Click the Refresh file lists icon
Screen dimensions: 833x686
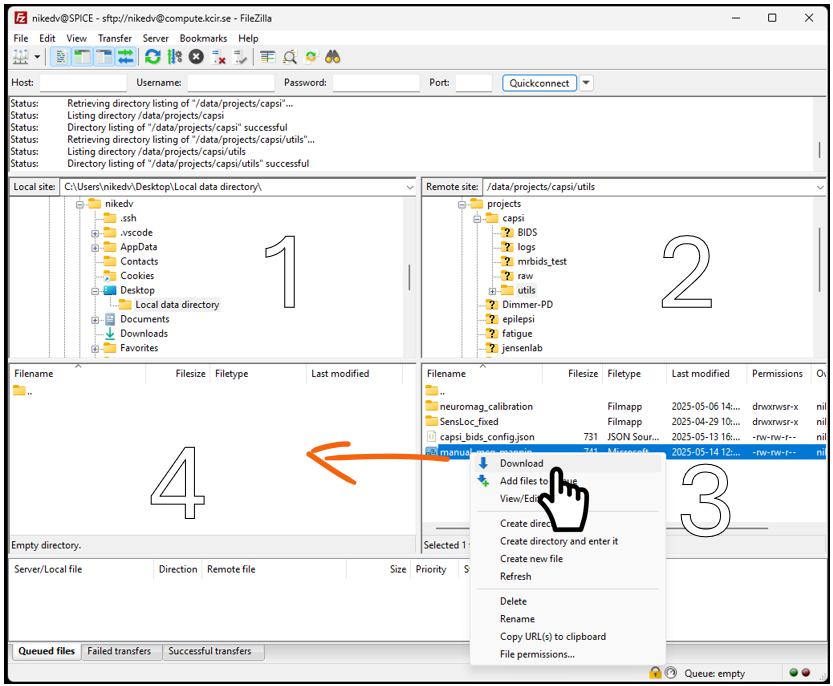pyautogui.click(x=152, y=57)
